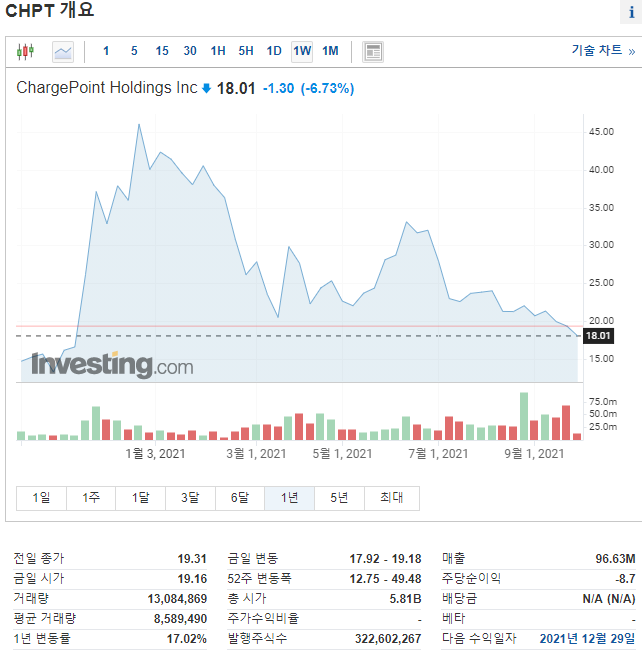Choose the 최대 time range
The width and height of the screenshot is (642, 651).
[392, 498]
